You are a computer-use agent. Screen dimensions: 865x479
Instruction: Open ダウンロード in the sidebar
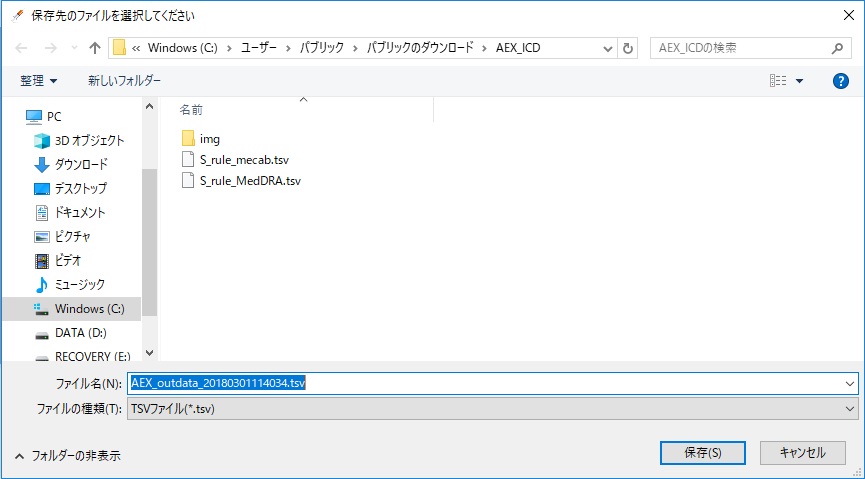81,164
